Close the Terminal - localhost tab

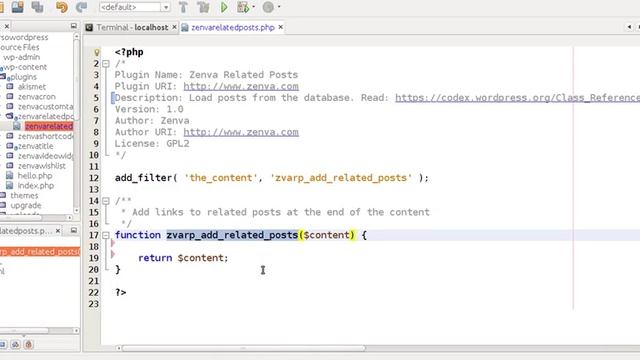click(174, 27)
